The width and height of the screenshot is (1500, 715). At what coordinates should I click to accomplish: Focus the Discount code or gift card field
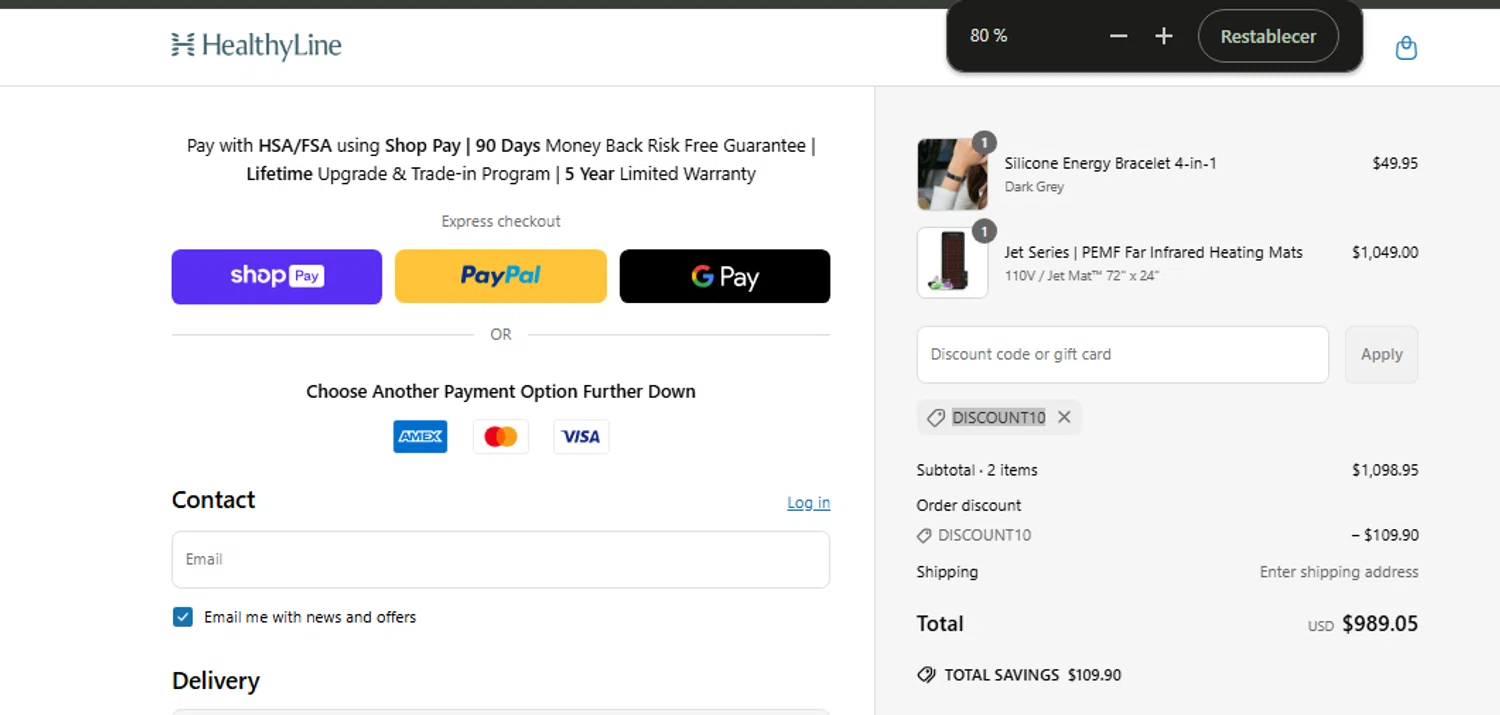[x=1122, y=354]
